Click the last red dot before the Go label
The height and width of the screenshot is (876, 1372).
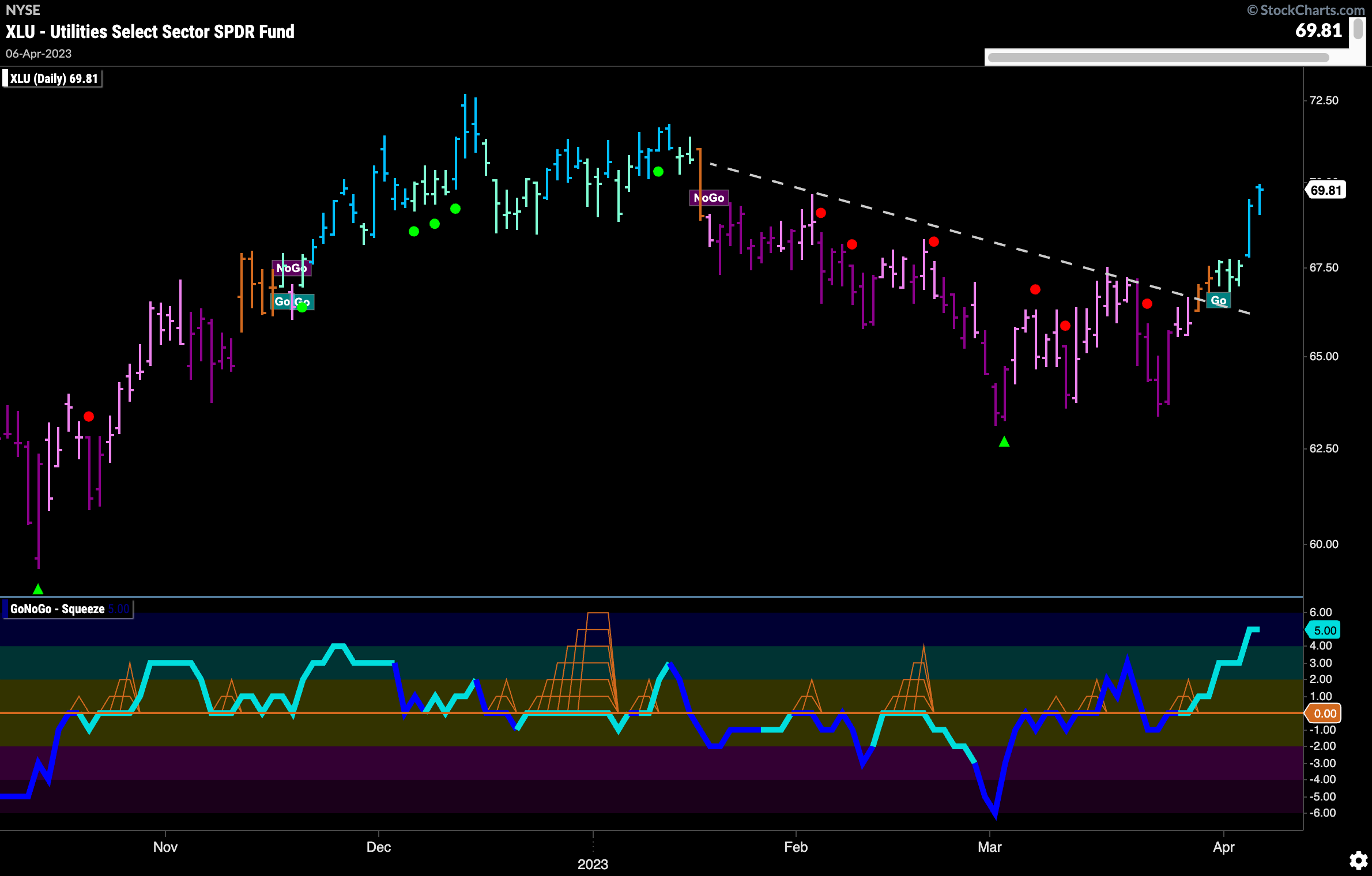[1147, 303]
